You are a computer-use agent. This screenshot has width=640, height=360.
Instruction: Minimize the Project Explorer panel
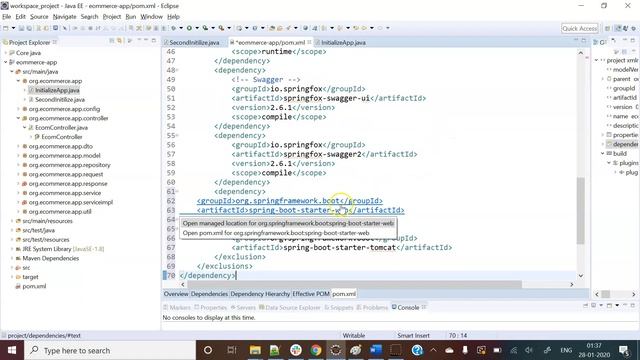146,40
